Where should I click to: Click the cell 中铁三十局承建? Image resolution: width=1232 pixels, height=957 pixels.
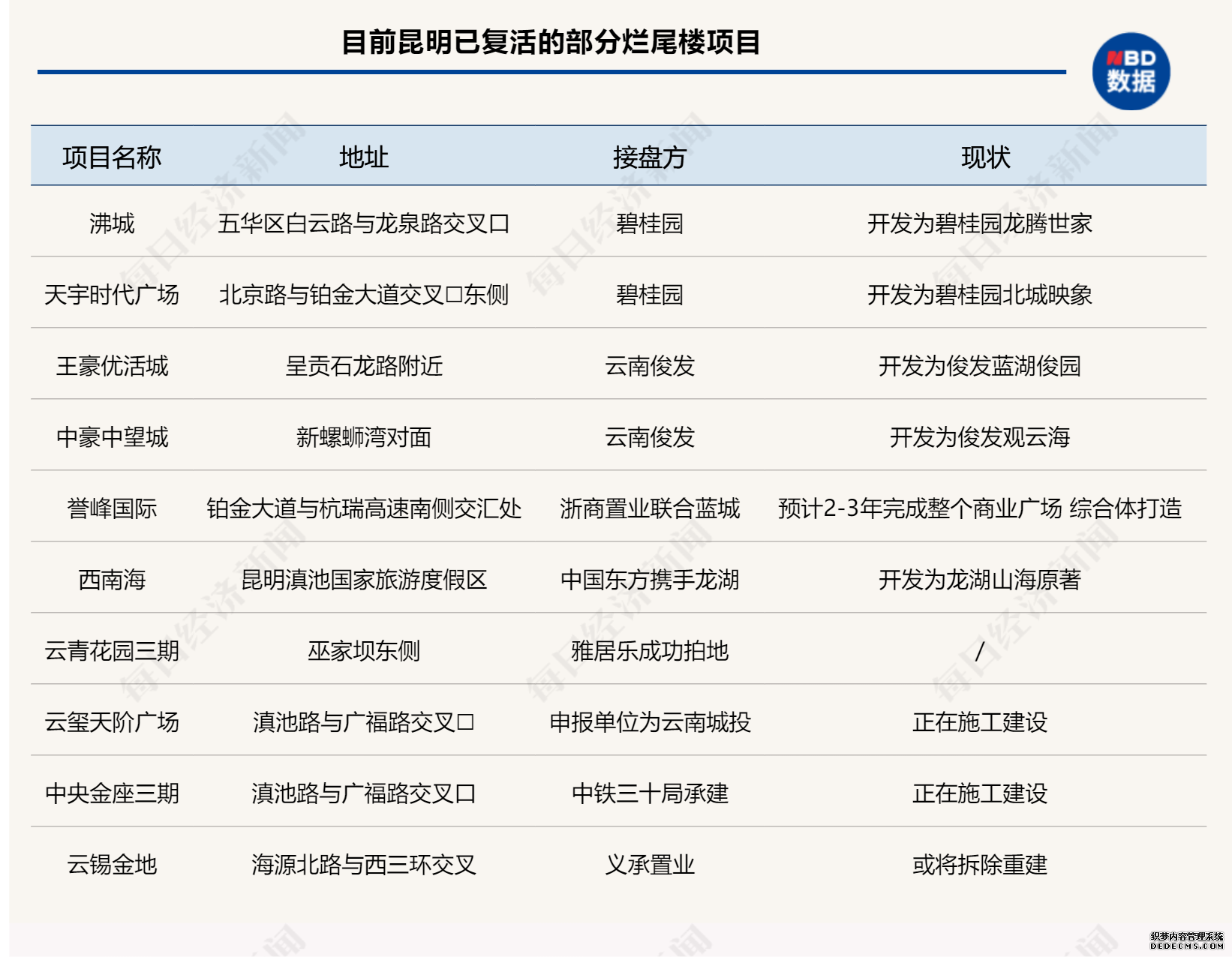coord(650,793)
